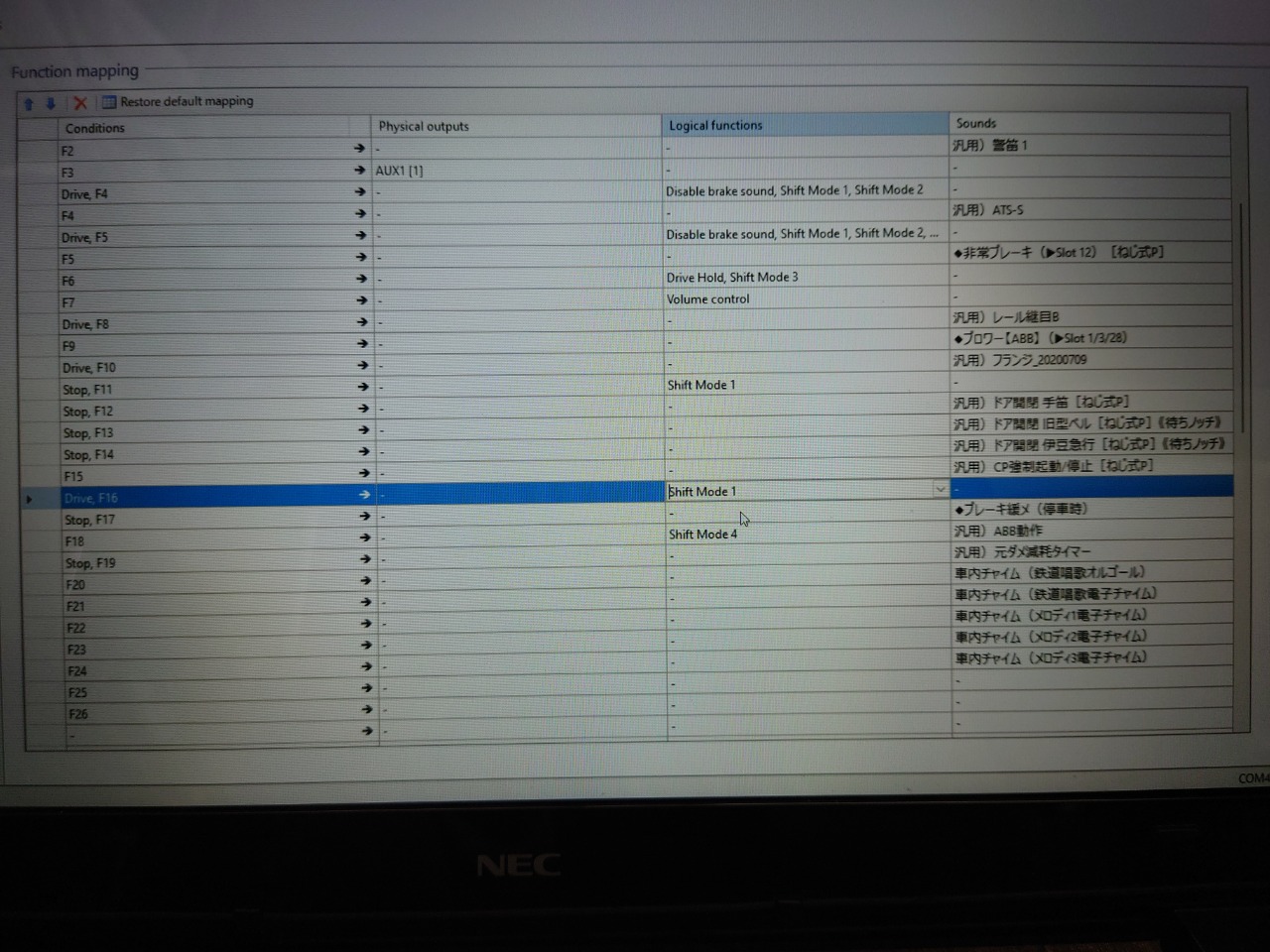Select the Stop, F11 condition cell
This screenshot has height=952, width=1270.
203,390
